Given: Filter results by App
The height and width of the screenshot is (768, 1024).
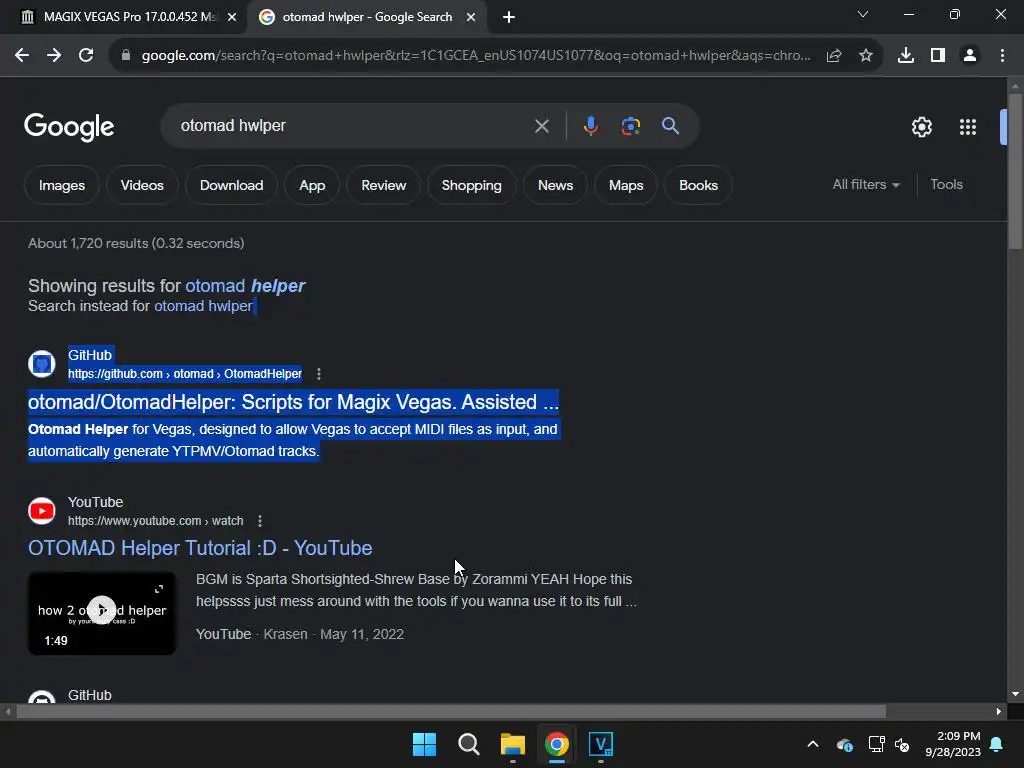Looking at the screenshot, I should [x=312, y=185].
